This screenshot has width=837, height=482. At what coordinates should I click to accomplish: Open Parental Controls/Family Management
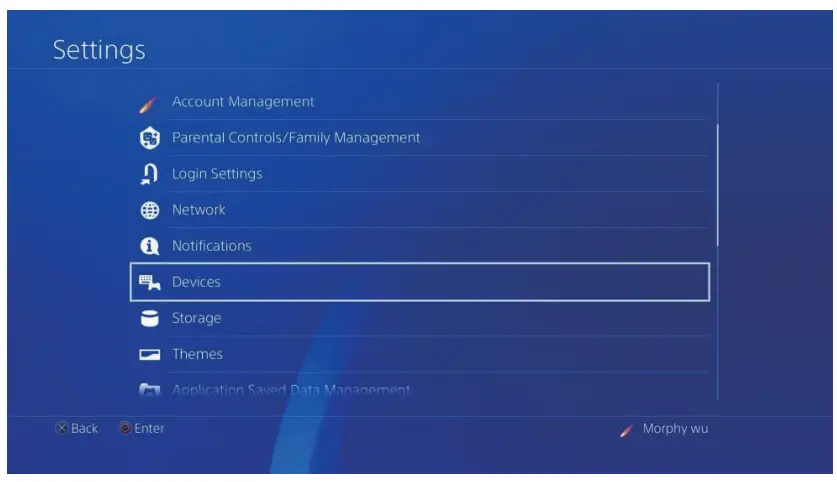coord(419,138)
